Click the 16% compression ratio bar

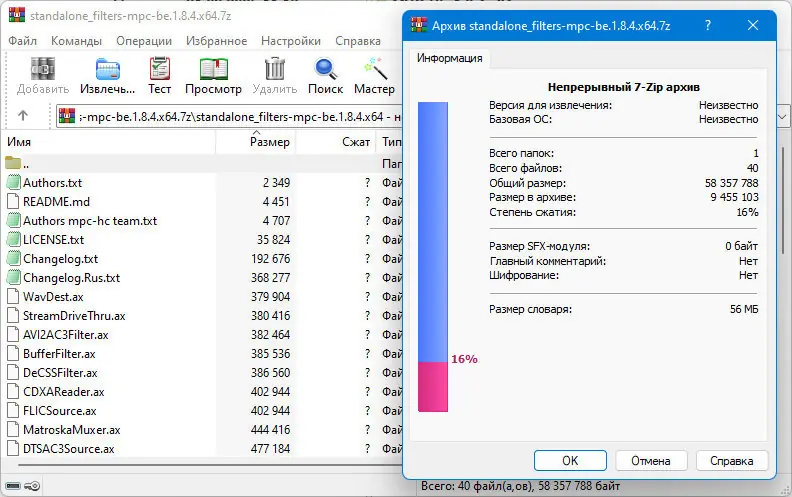point(433,257)
